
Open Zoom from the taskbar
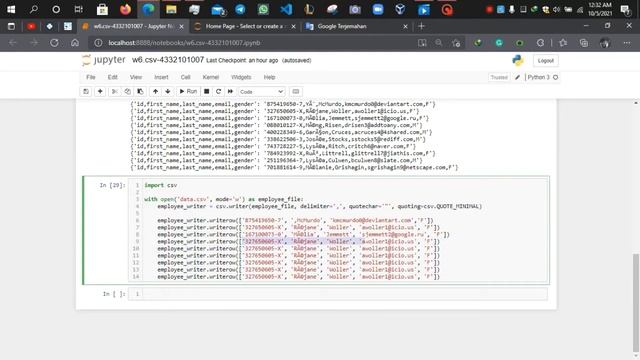(378, 9)
